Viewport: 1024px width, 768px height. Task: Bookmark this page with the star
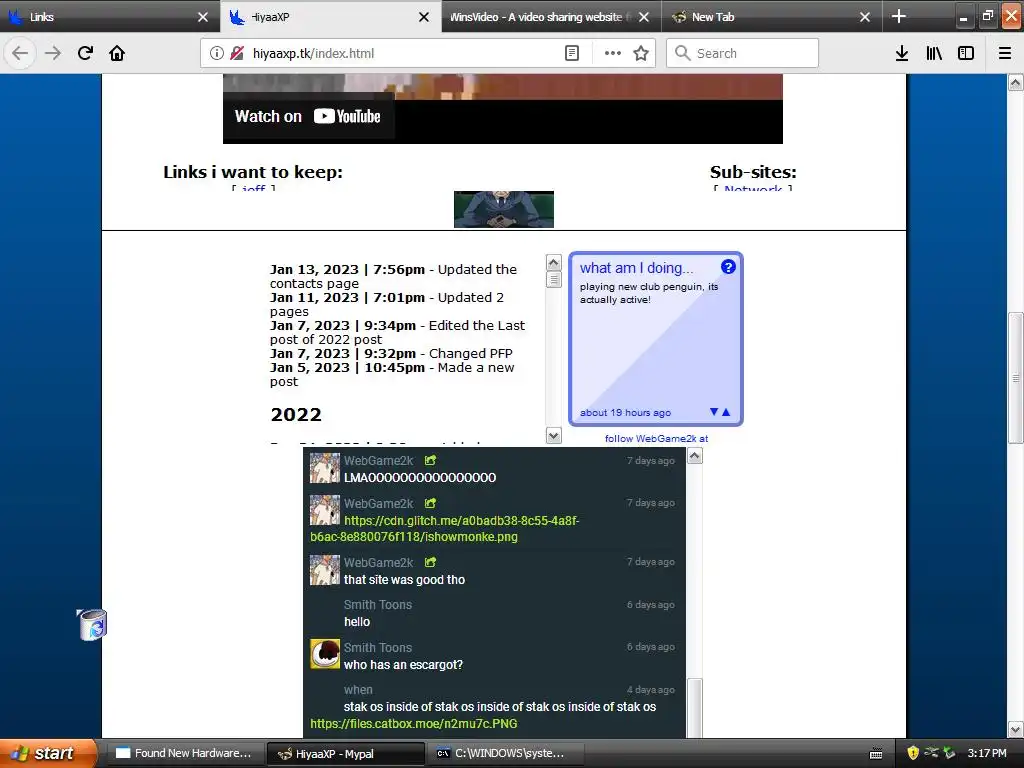pyautogui.click(x=641, y=53)
